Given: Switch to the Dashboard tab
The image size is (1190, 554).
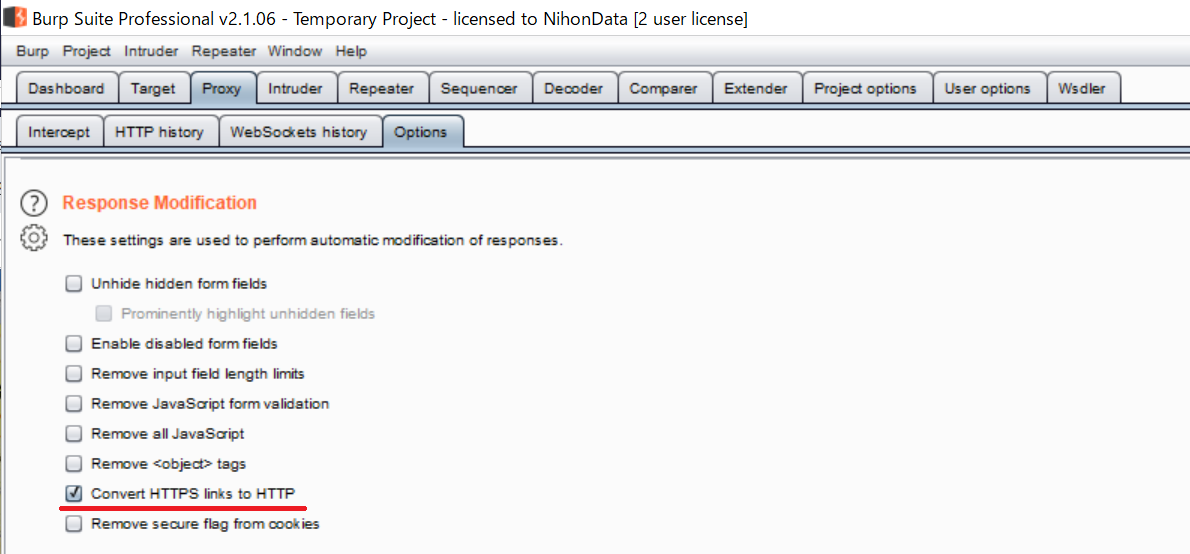Looking at the screenshot, I should coord(67,88).
